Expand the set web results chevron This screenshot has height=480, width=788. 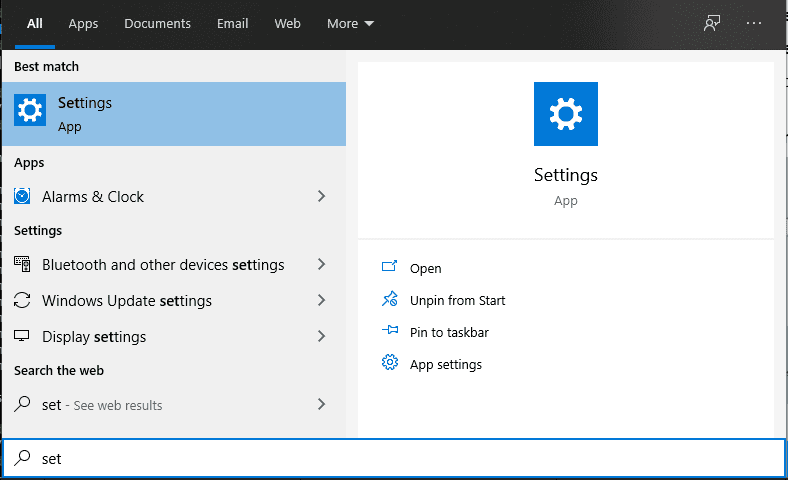pyautogui.click(x=322, y=404)
